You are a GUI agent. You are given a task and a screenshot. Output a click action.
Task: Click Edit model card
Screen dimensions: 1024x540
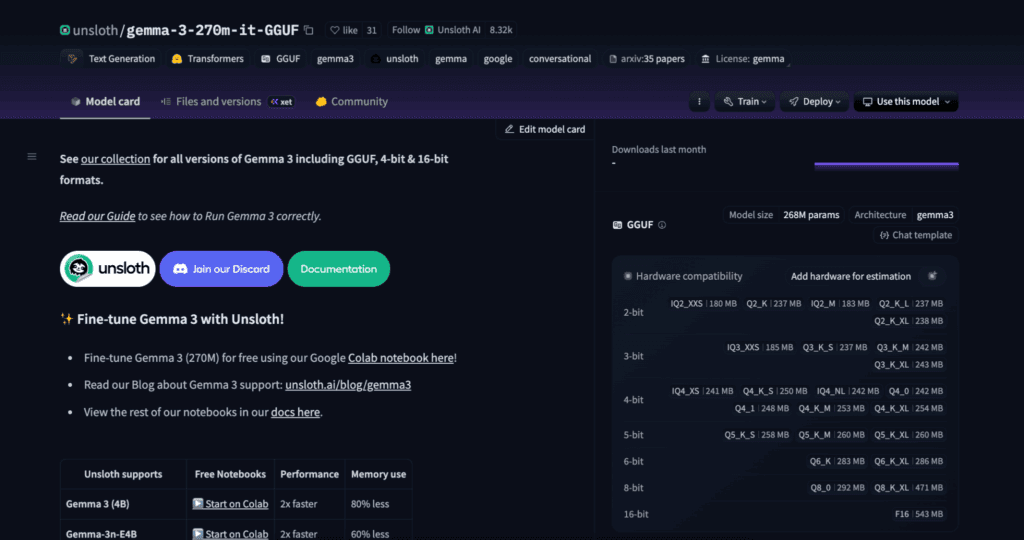coord(545,129)
